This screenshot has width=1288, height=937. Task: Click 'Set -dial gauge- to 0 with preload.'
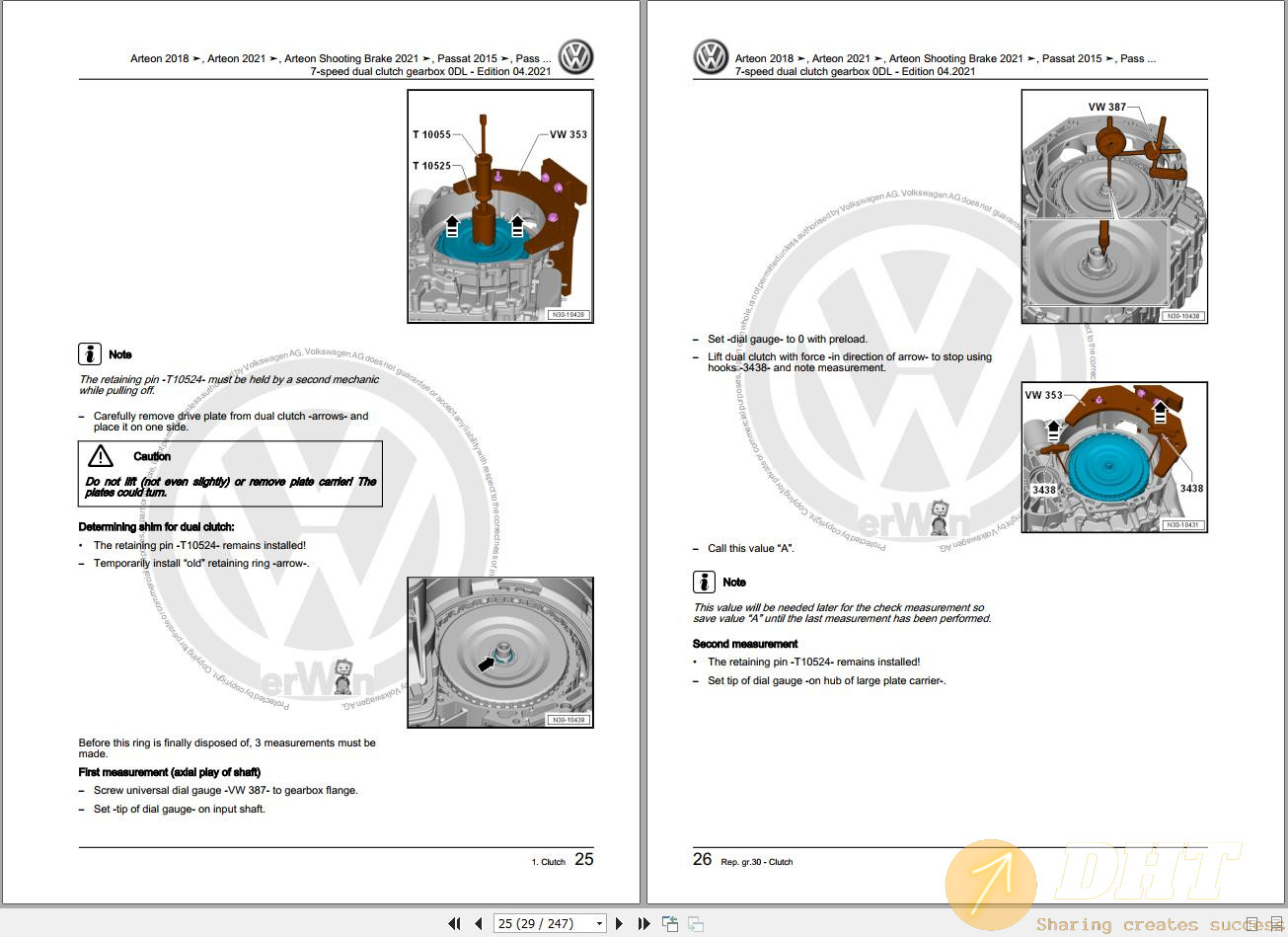788,339
